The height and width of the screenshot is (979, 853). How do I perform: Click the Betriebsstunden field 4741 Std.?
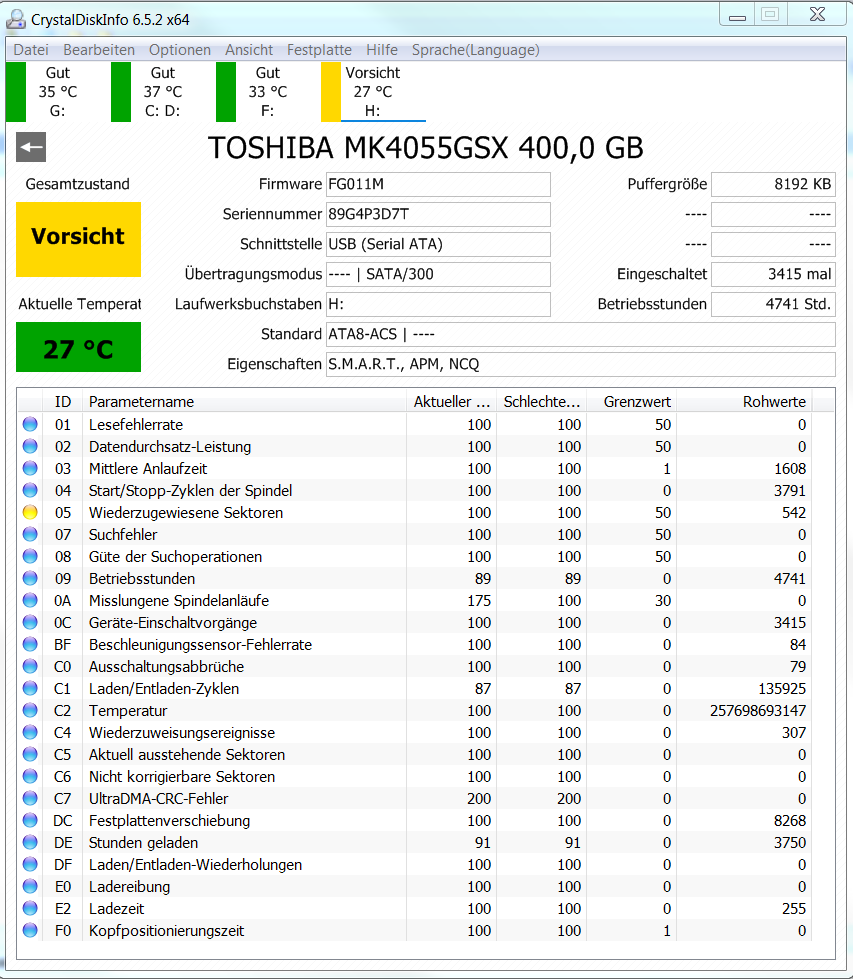point(774,304)
